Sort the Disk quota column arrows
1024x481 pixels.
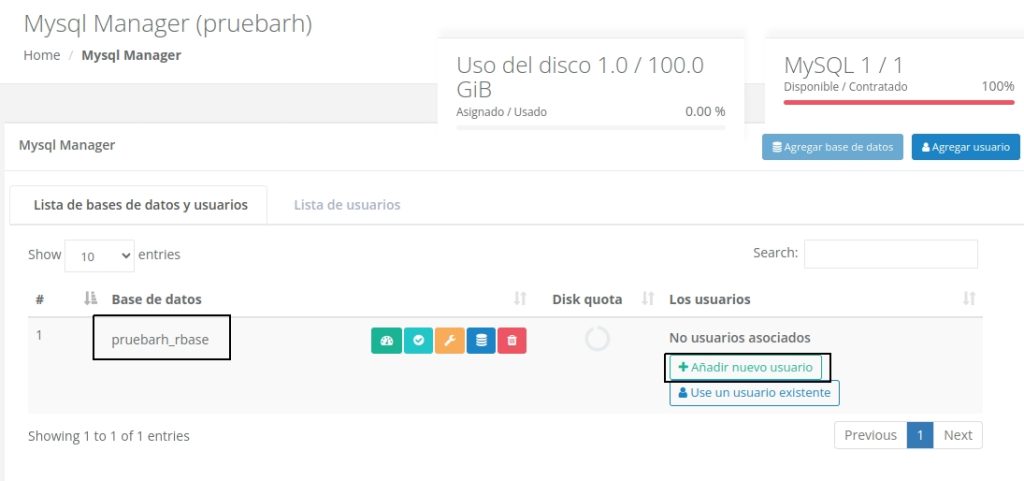(x=647, y=299)
